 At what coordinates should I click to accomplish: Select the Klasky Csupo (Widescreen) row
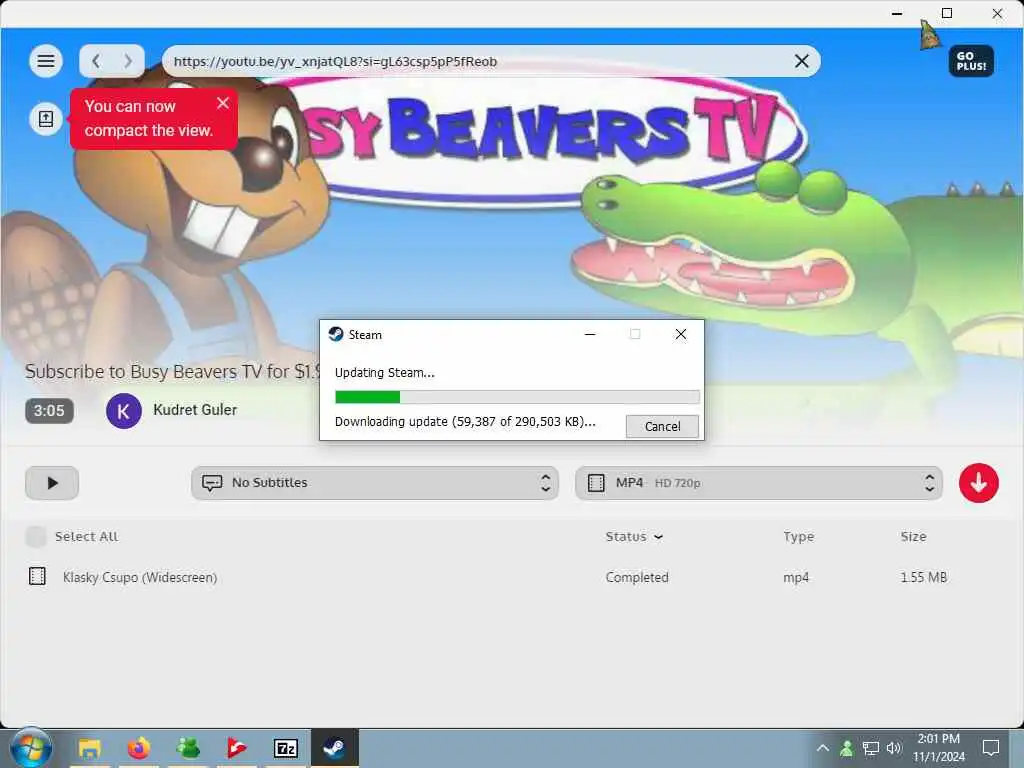coord(512,577)
